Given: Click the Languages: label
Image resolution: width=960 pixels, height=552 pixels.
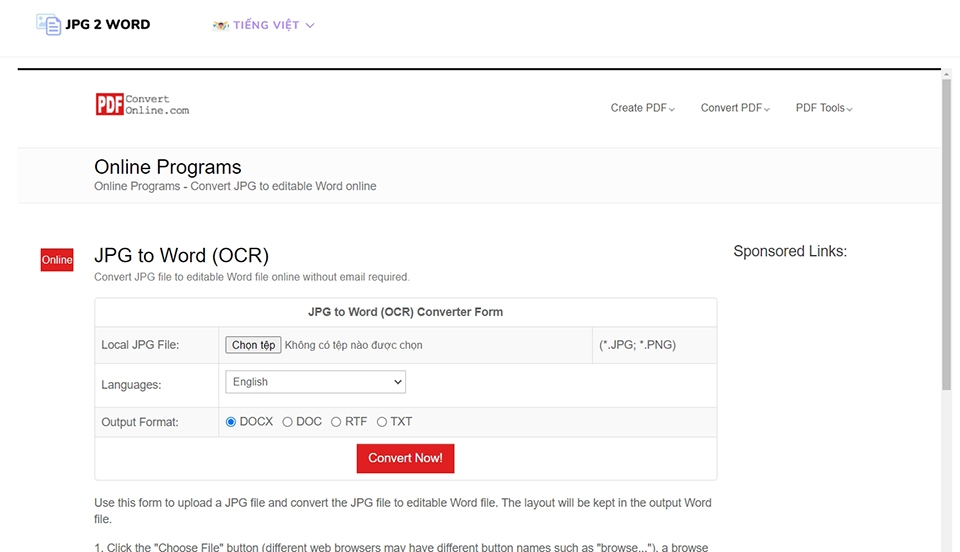Looking at the screenshot, I should (x=131, y=385).
